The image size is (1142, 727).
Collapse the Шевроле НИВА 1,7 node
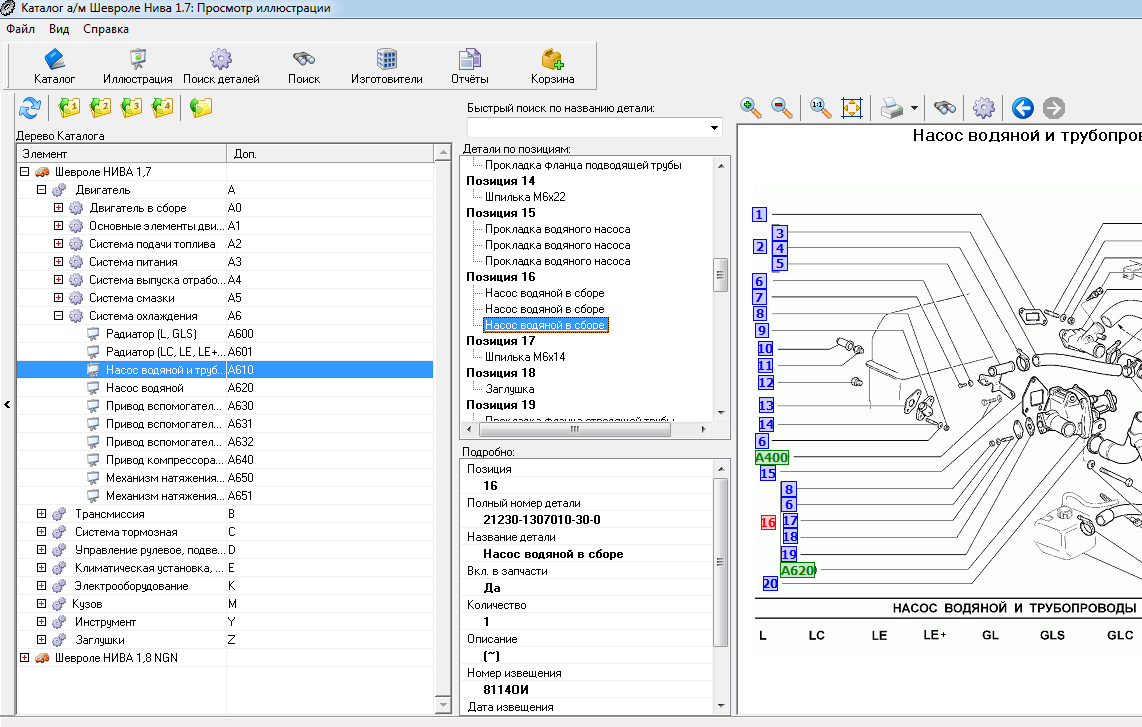pos(24,172)
